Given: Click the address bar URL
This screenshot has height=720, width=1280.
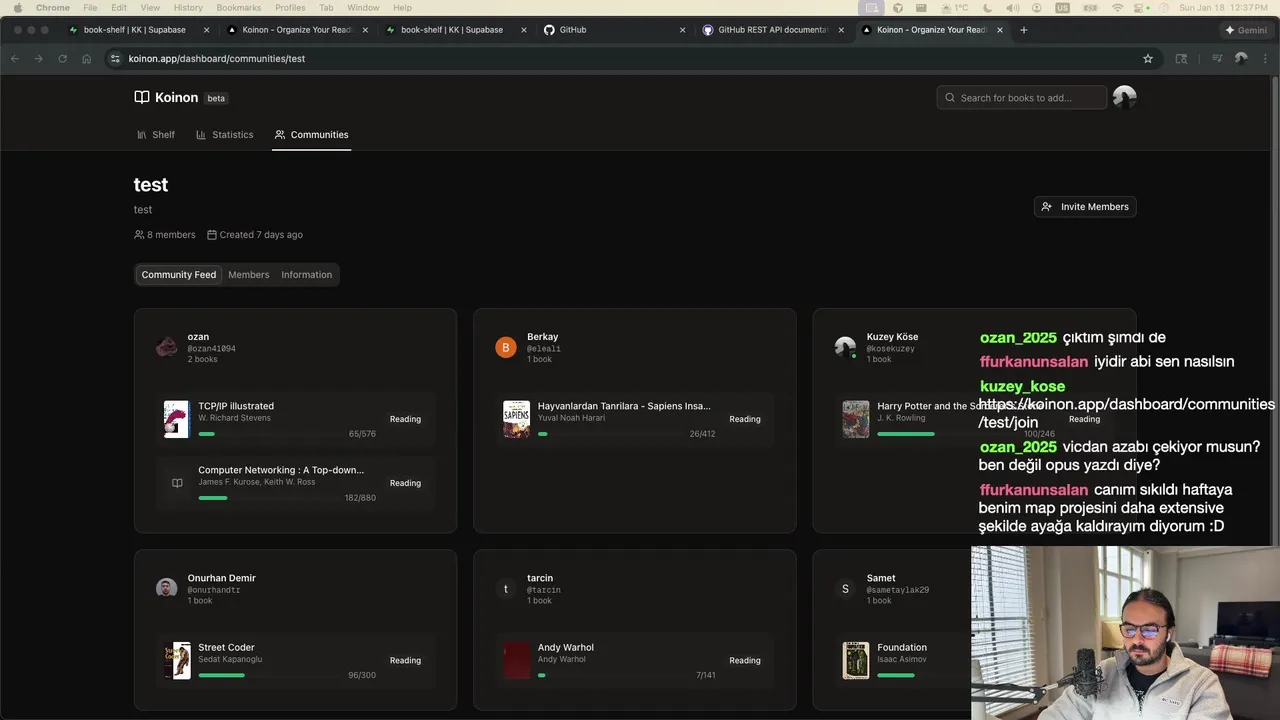Looking at the screenshot, I should [x=217, y=59].
